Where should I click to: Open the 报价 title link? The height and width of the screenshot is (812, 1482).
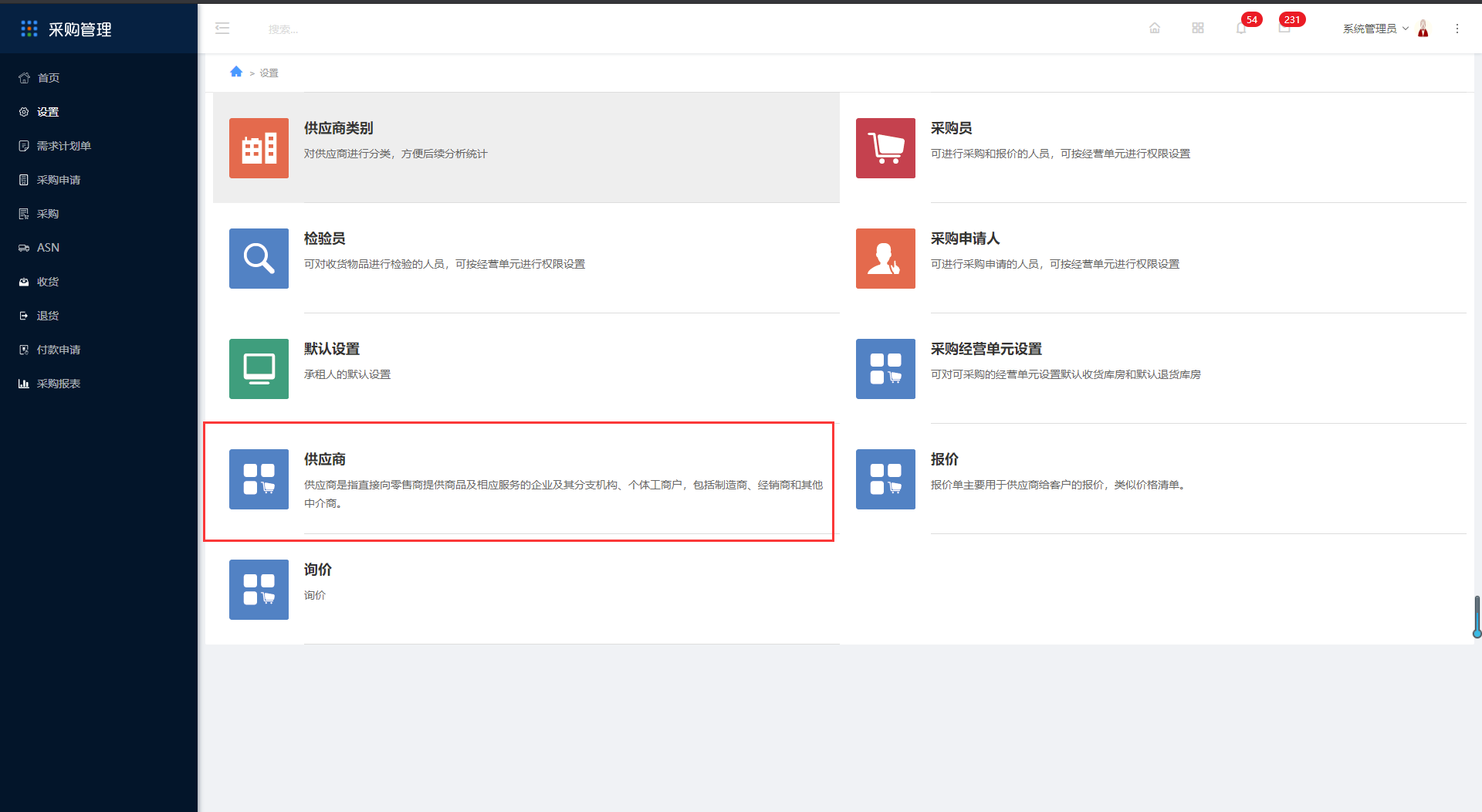944,459
